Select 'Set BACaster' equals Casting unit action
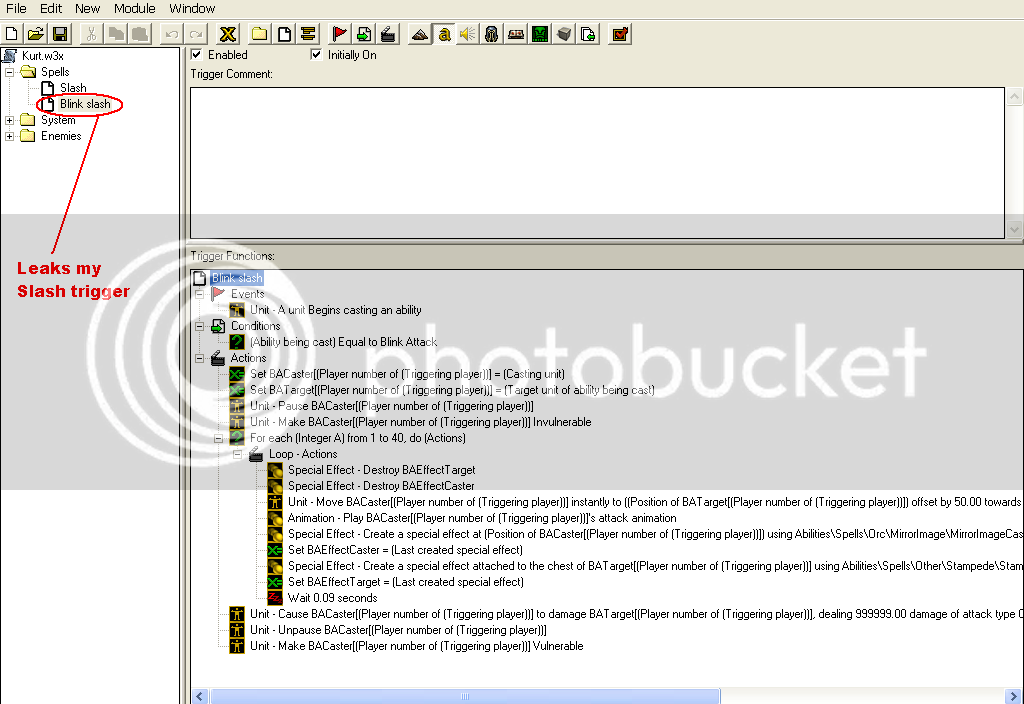The image size is (1024, 704). (x=407, y=374)
